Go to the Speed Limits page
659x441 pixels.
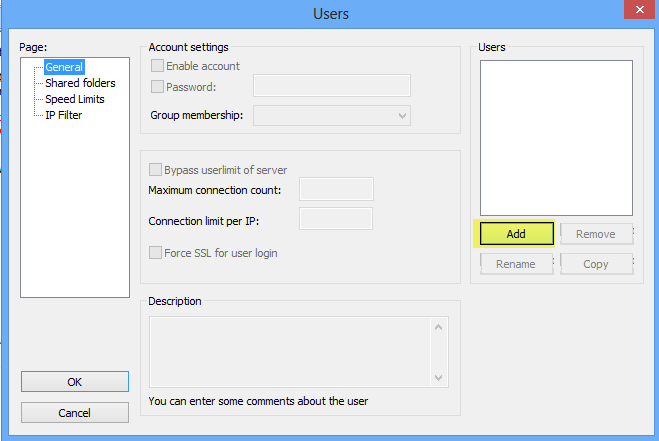[x=75, y=99]
